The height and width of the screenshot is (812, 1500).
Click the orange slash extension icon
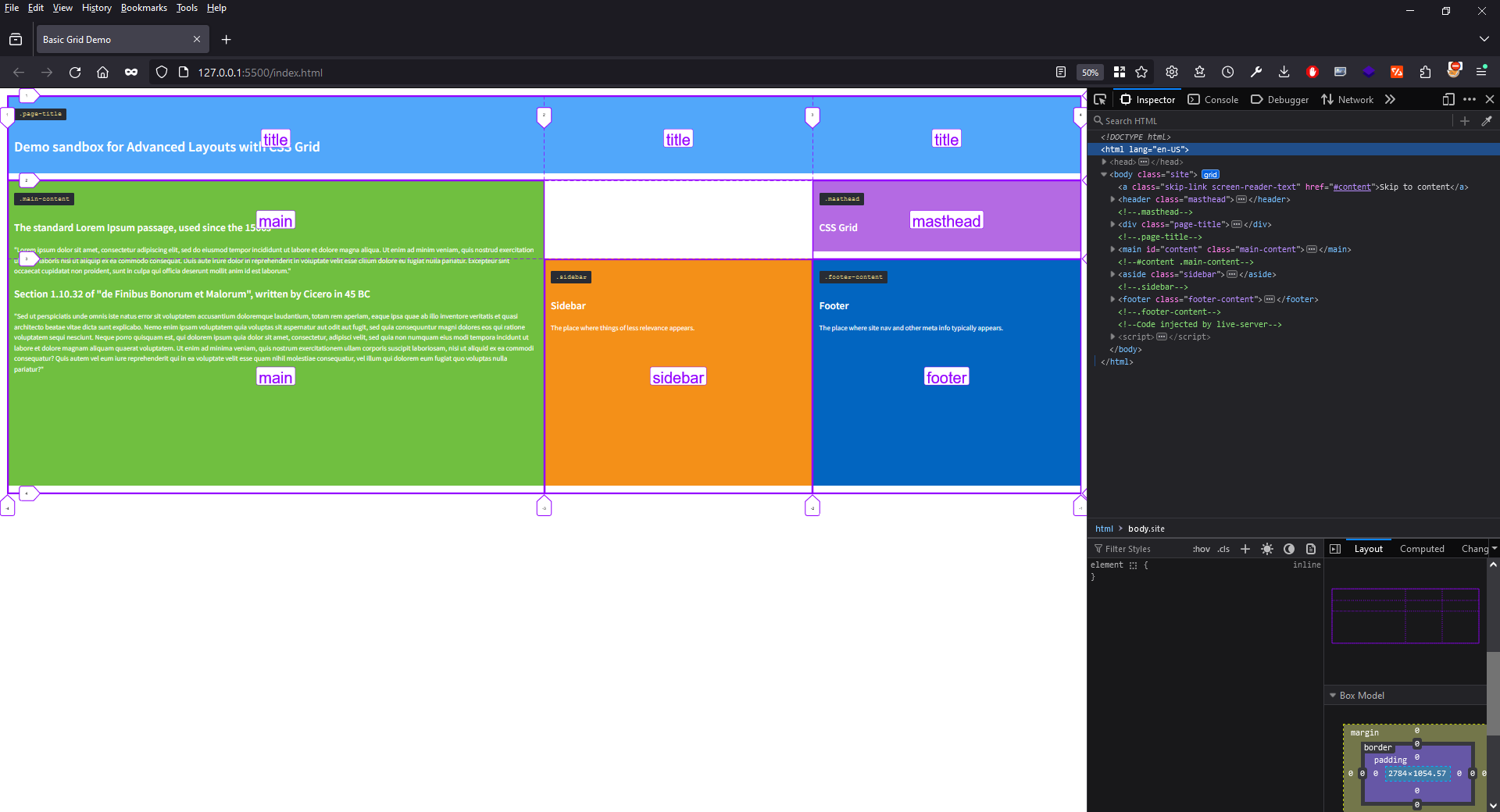point(1396,72)
